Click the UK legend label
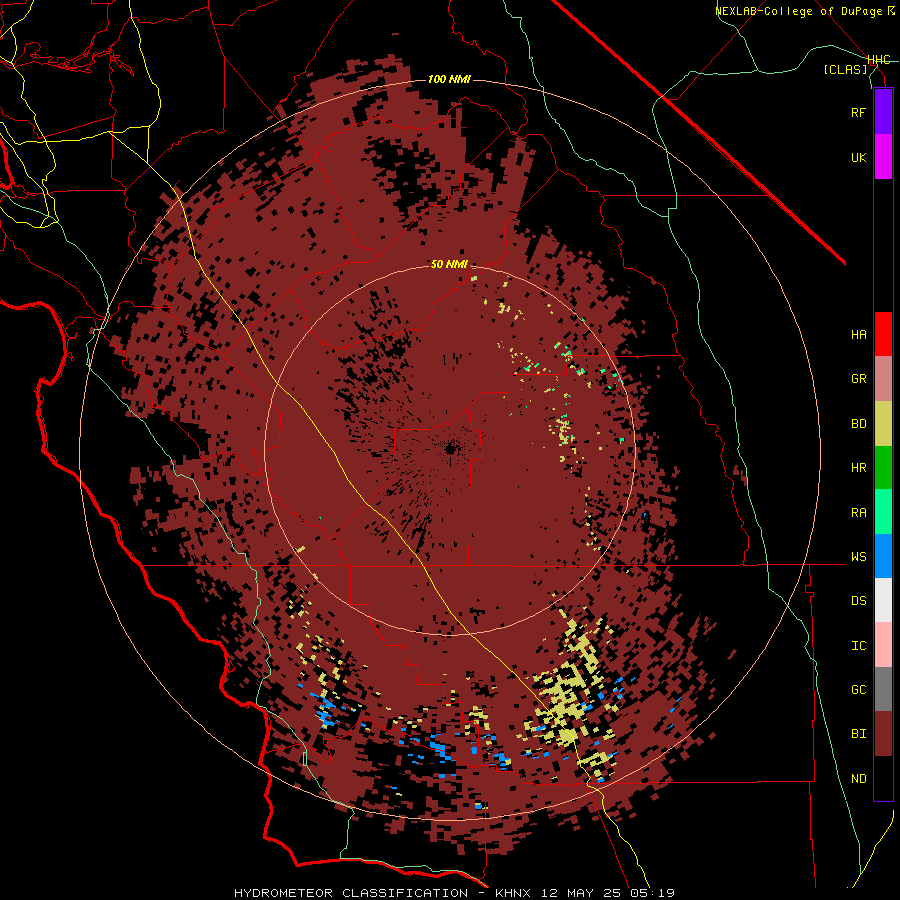Screen dimensions: 900x900 858,157
